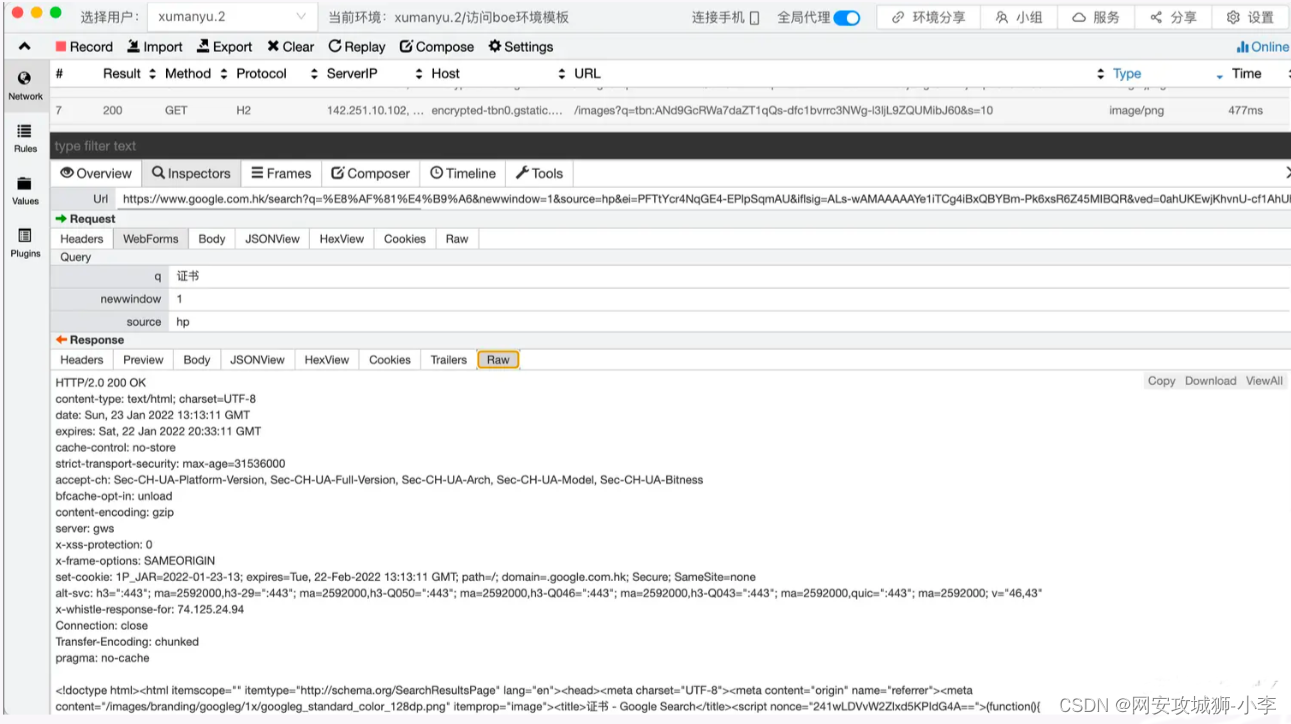
Task: Click the query value 证书
Action: click(x=188, y=275)
